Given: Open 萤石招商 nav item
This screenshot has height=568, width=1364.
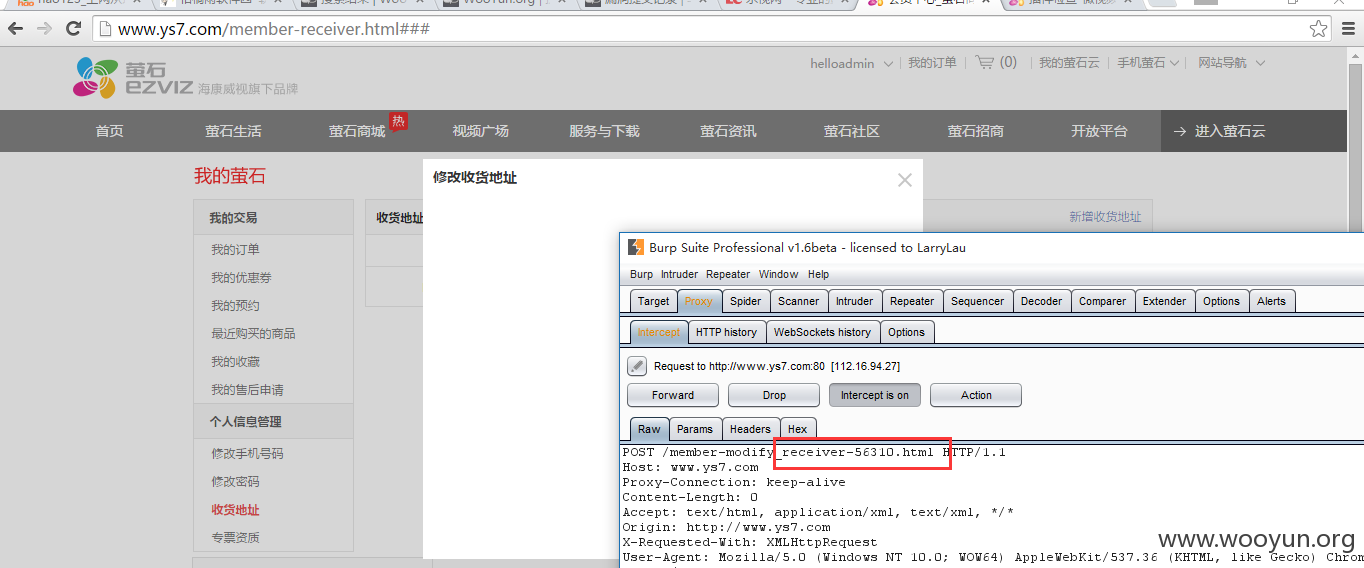Looking at the screenshot, I should [976, 131].
